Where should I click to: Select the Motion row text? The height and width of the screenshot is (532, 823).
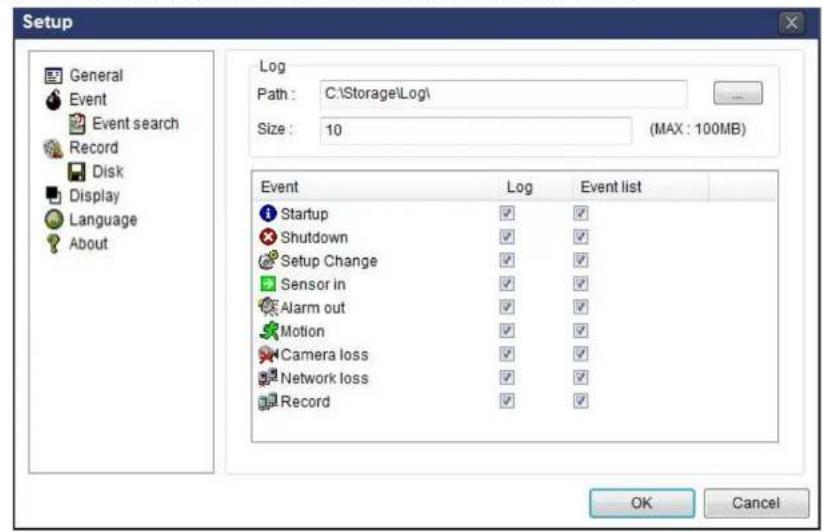coord(302,331)
